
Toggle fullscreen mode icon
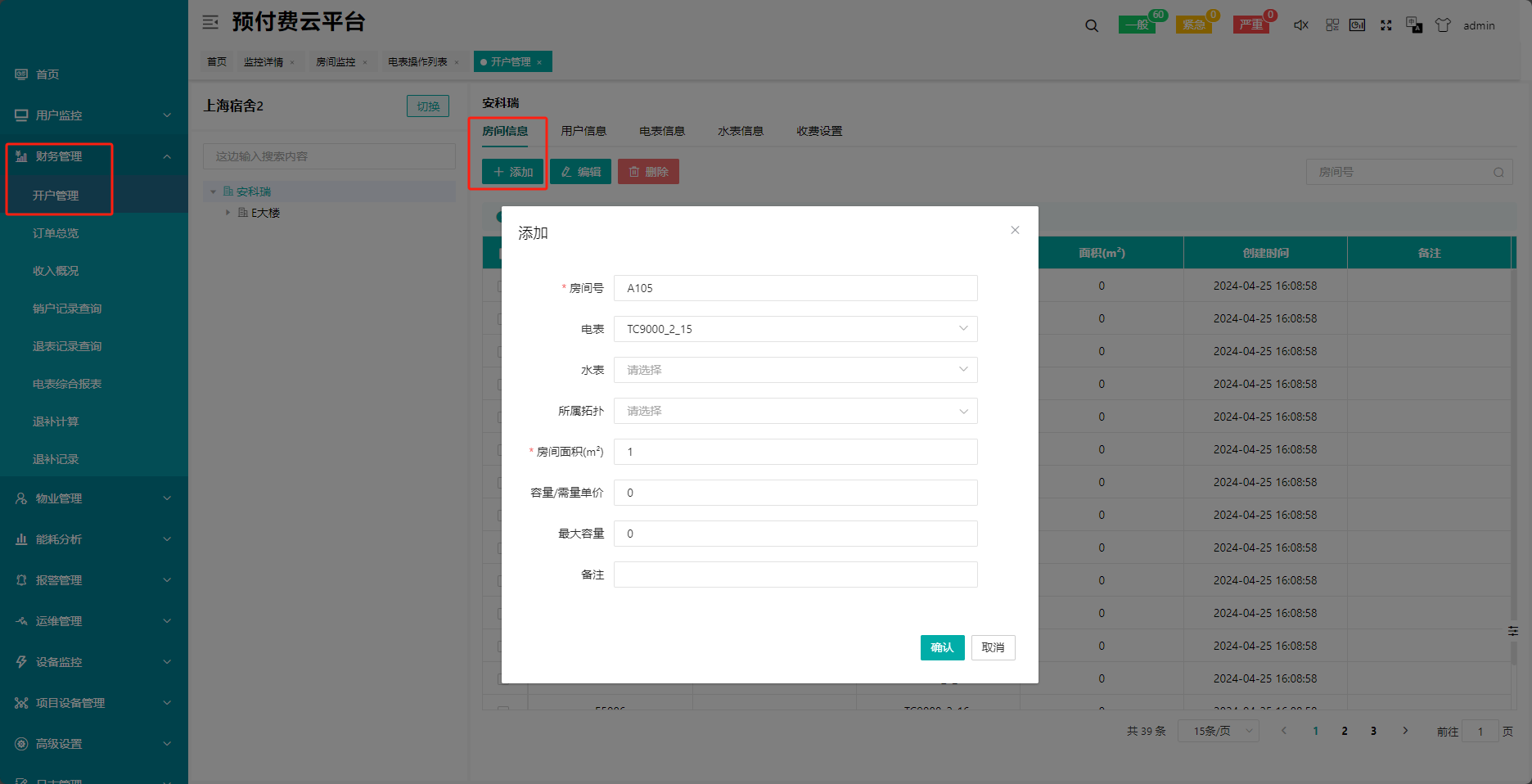pos(1386,25)
